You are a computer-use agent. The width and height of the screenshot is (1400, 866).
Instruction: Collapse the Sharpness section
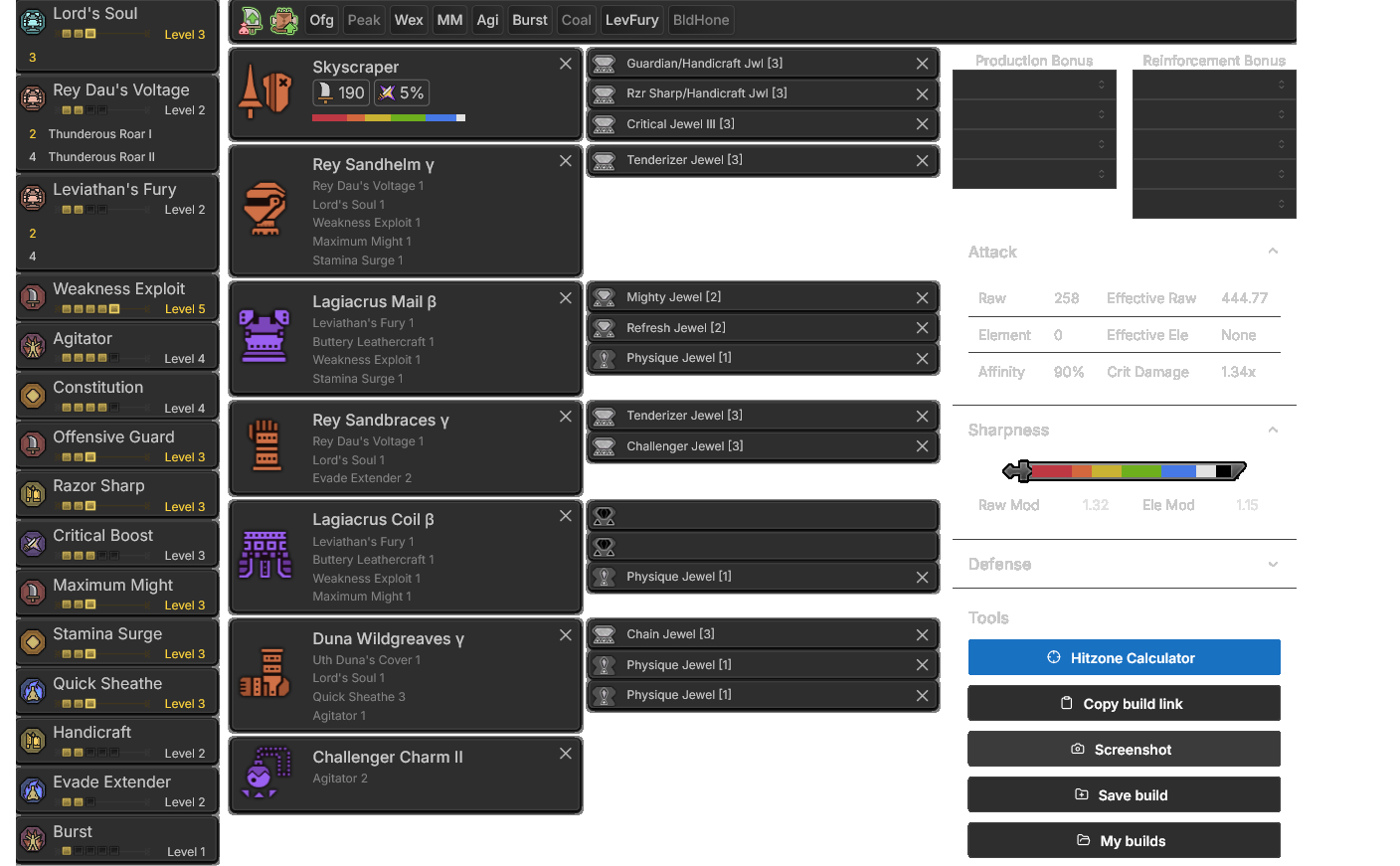point(1273,430)
